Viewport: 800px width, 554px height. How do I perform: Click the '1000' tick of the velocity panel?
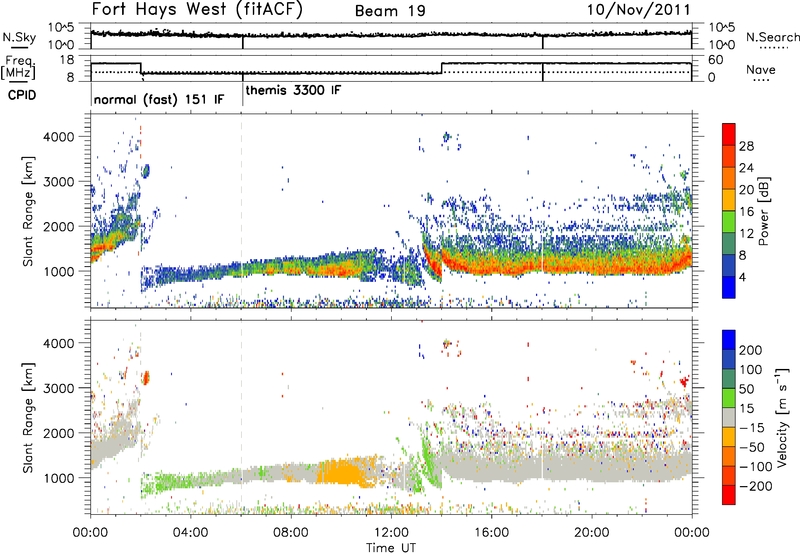(x=58, y=478)
